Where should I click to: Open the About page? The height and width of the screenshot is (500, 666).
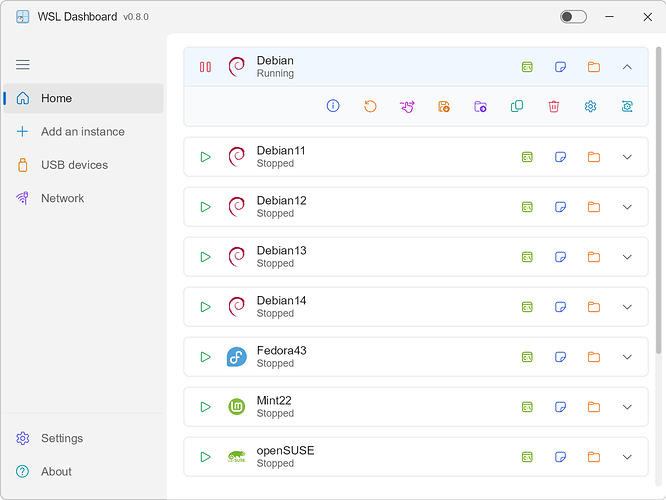pyautogui.click(x=83, y=472)
